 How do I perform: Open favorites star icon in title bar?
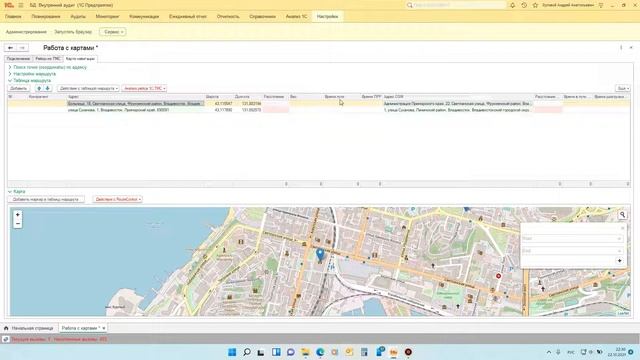point(535,5)
